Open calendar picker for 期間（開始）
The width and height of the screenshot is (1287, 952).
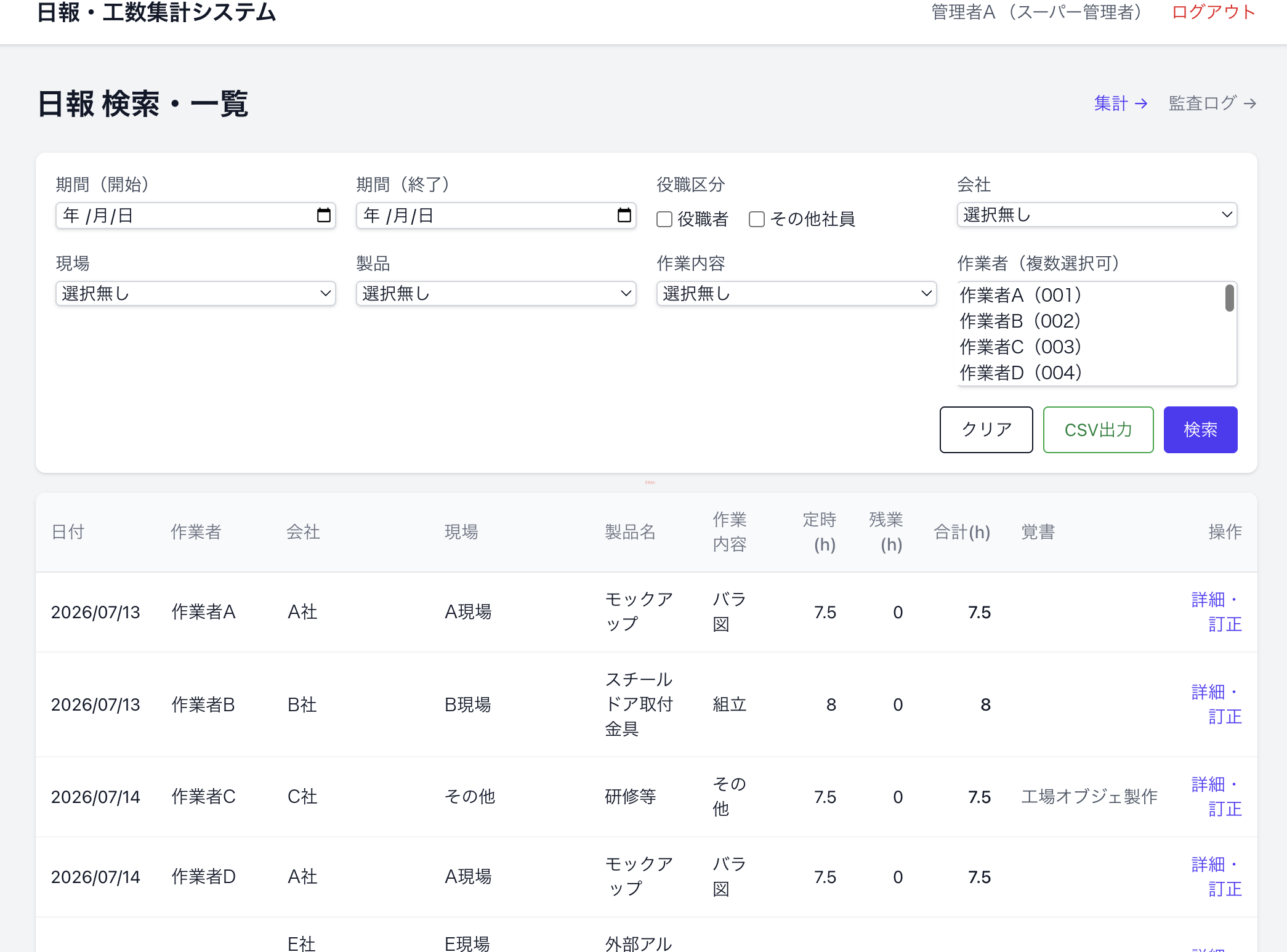[x=323, y=216]
